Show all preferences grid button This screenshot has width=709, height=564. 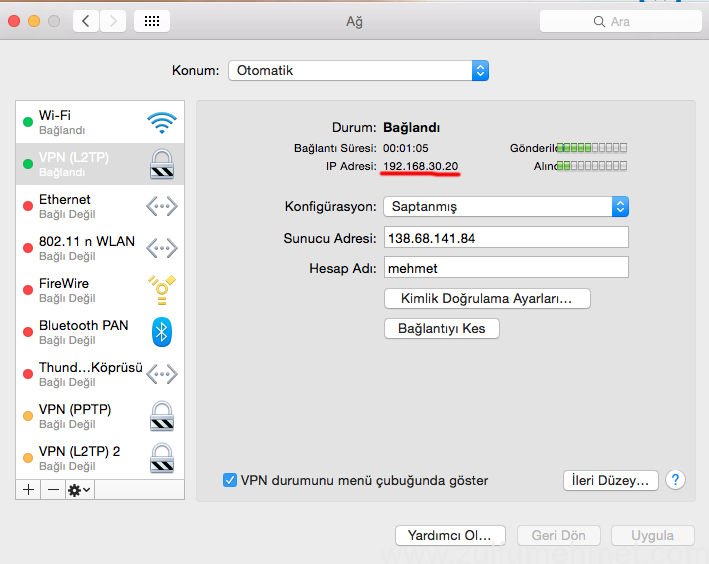[151, 21]
